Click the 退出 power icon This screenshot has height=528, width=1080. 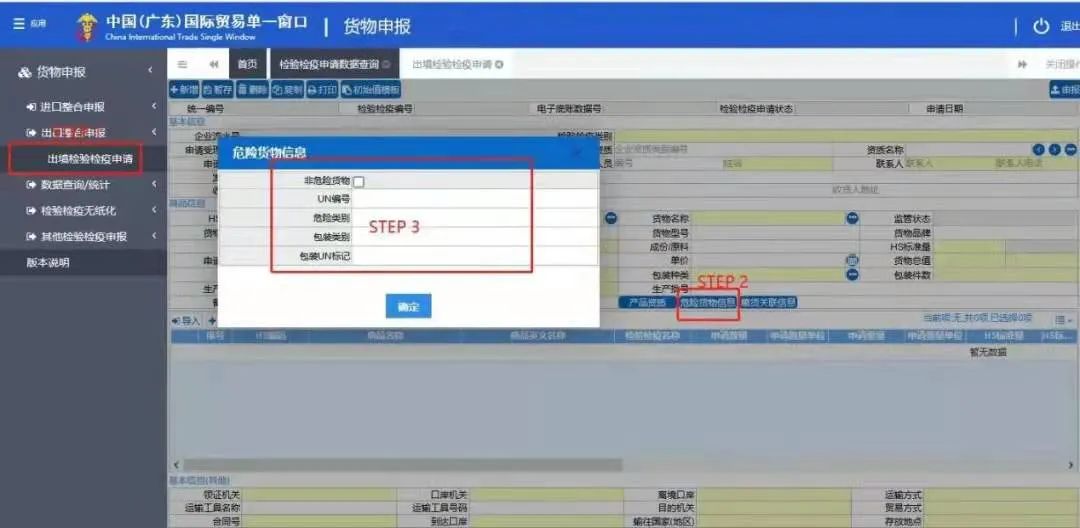click(x=1041, y=26)
